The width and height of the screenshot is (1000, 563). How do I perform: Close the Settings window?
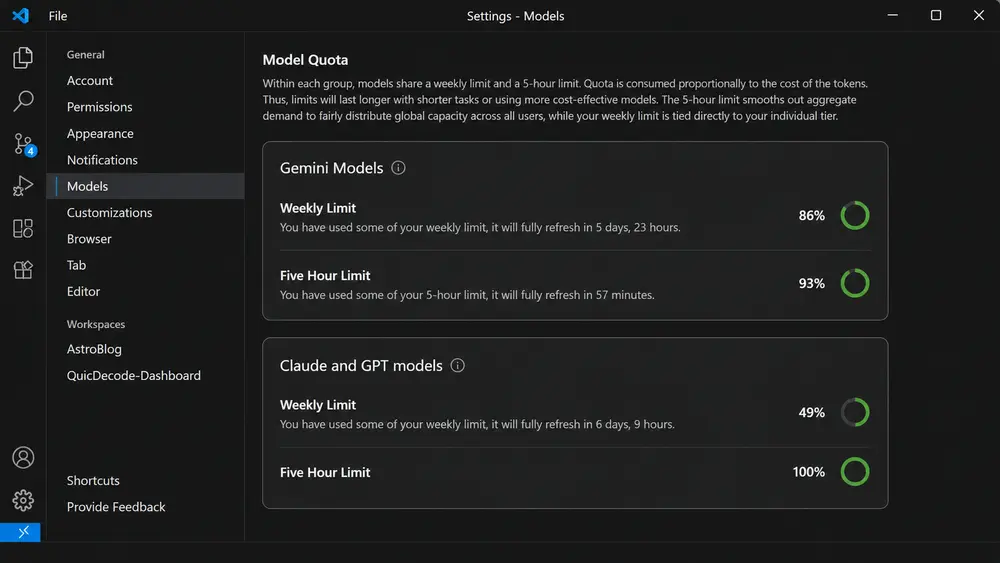coord(979,15)
